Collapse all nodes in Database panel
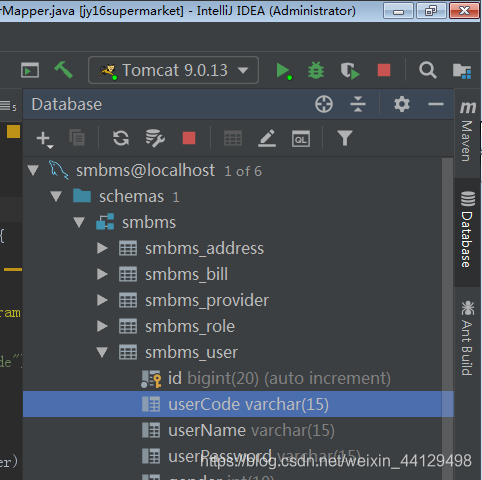 pos(358,104)
